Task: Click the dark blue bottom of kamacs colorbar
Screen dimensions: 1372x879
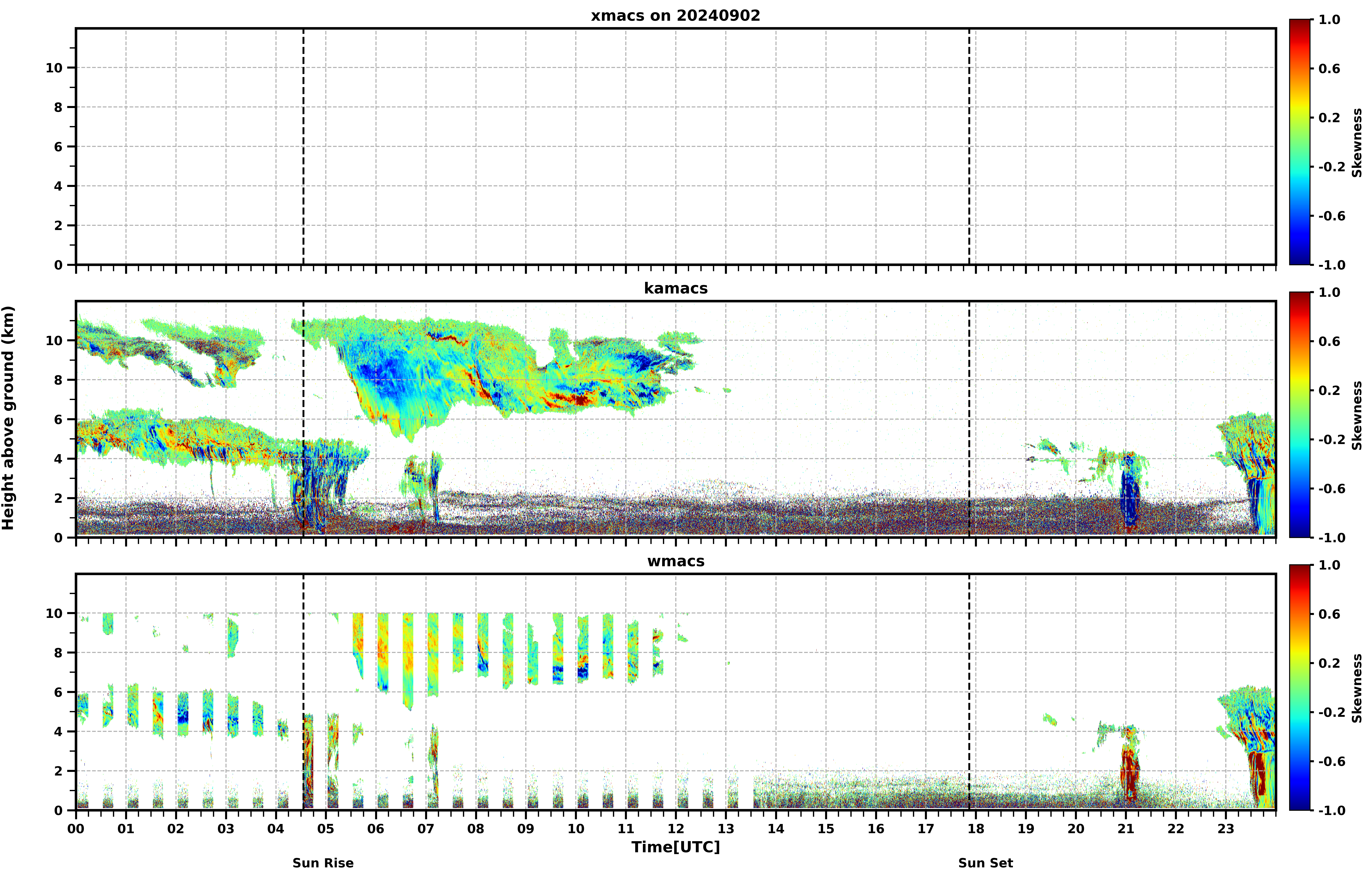Action: coord(1299,531)
